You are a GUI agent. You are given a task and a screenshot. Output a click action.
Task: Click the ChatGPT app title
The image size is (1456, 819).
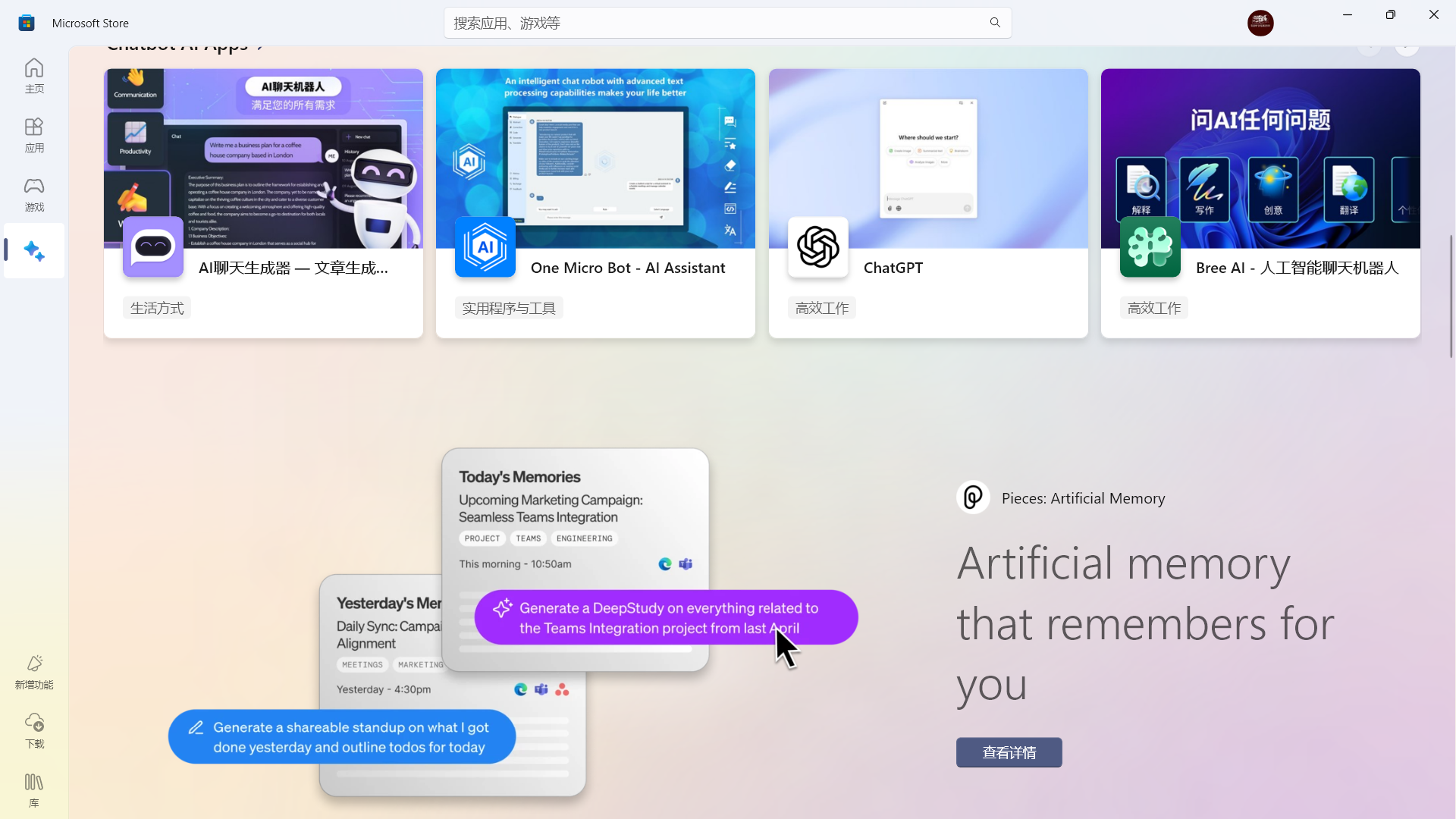[893, 268]
